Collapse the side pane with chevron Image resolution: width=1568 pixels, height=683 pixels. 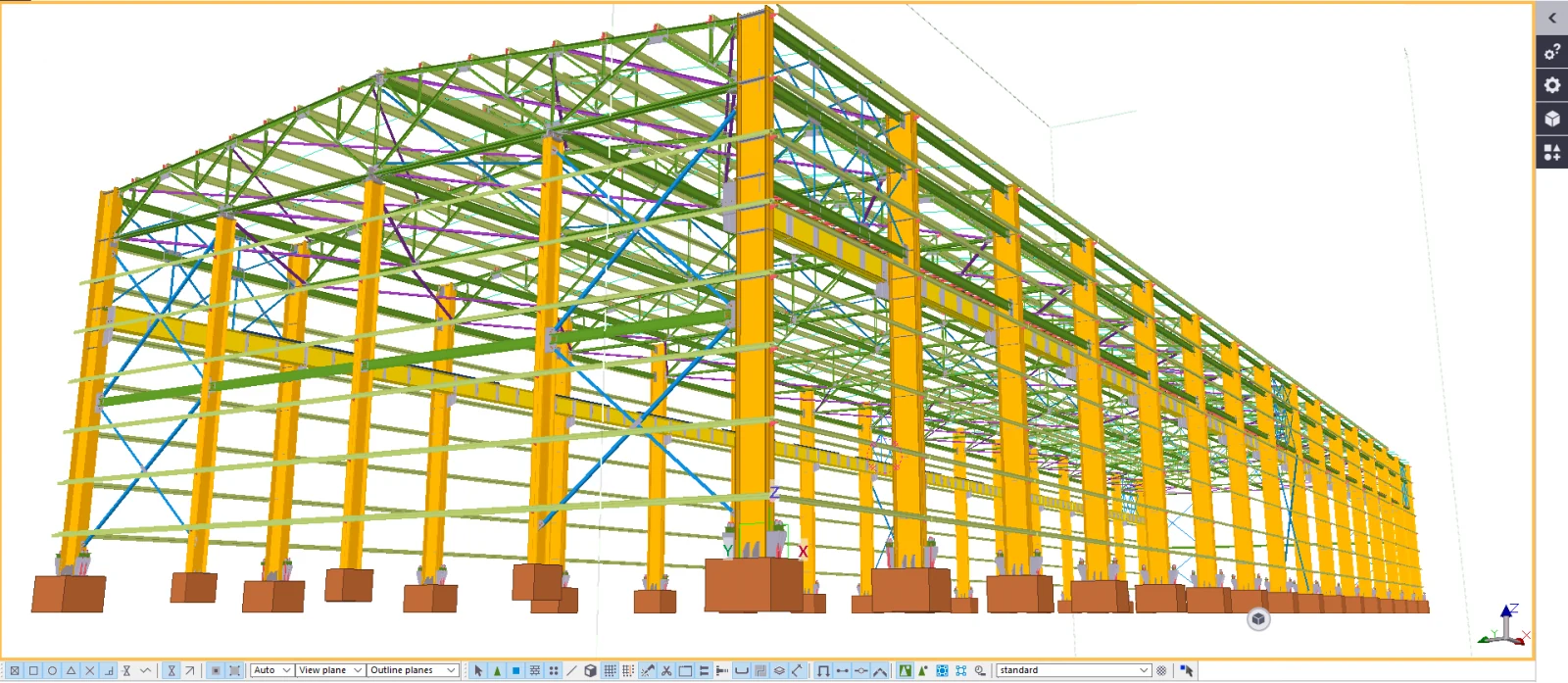[1552, 18]
